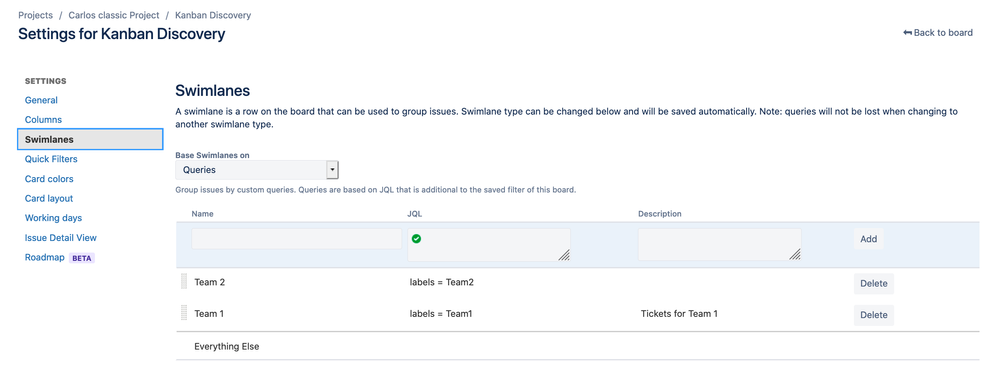Open Columns settings
This screenshot has height=375, width=999.
[43, 120]
